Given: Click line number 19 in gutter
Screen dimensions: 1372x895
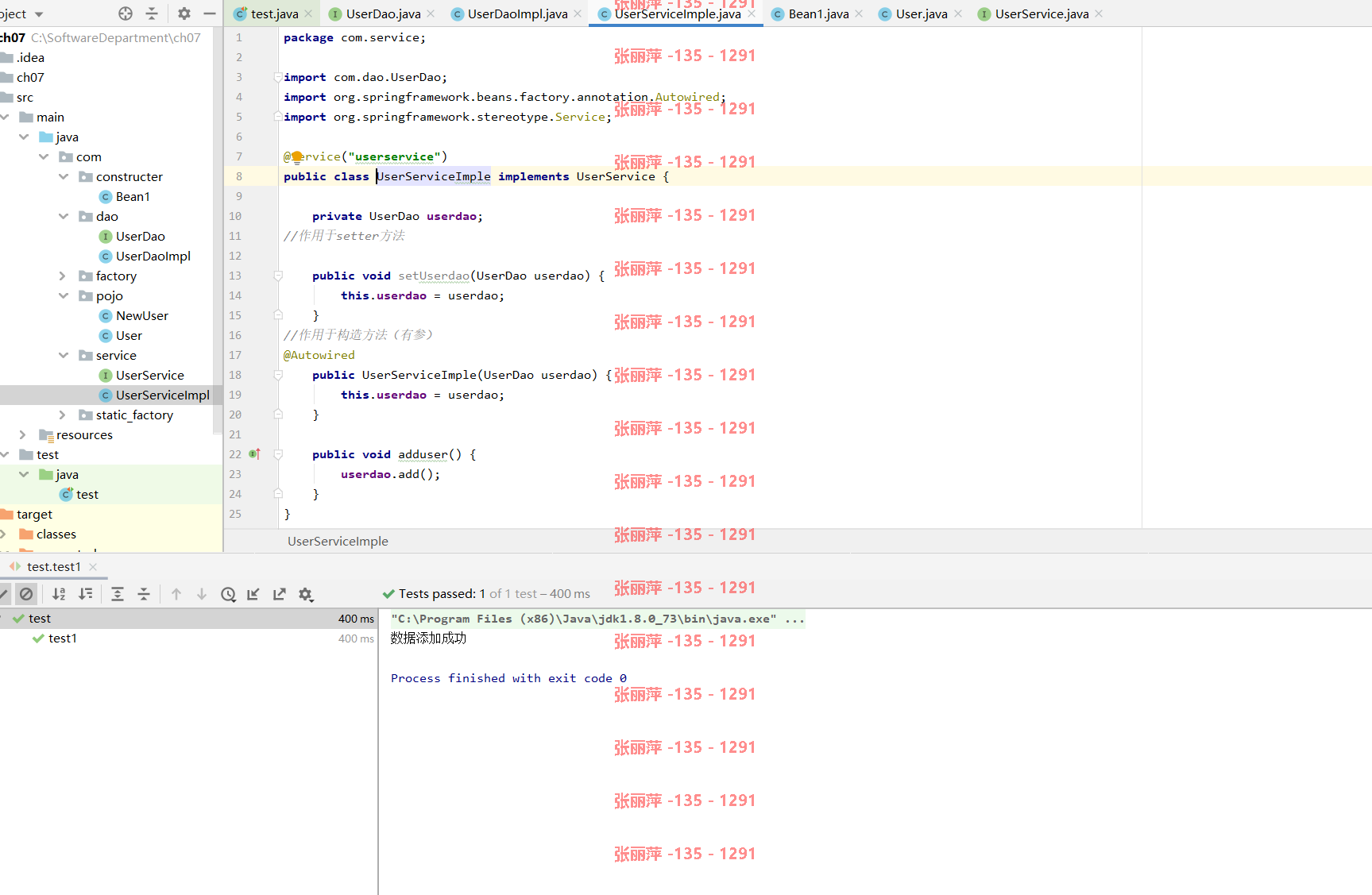Looking at the screenshot, I should 235,395.
